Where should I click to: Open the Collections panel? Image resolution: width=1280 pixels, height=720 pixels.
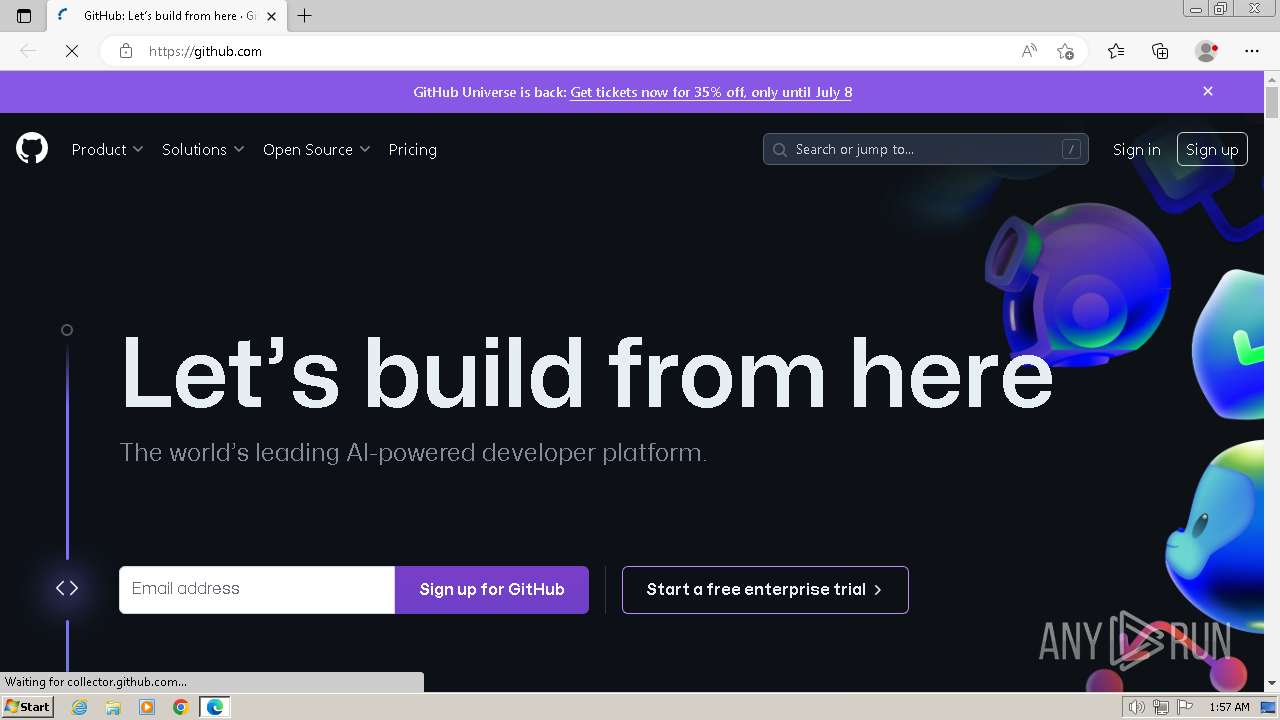1160,51
